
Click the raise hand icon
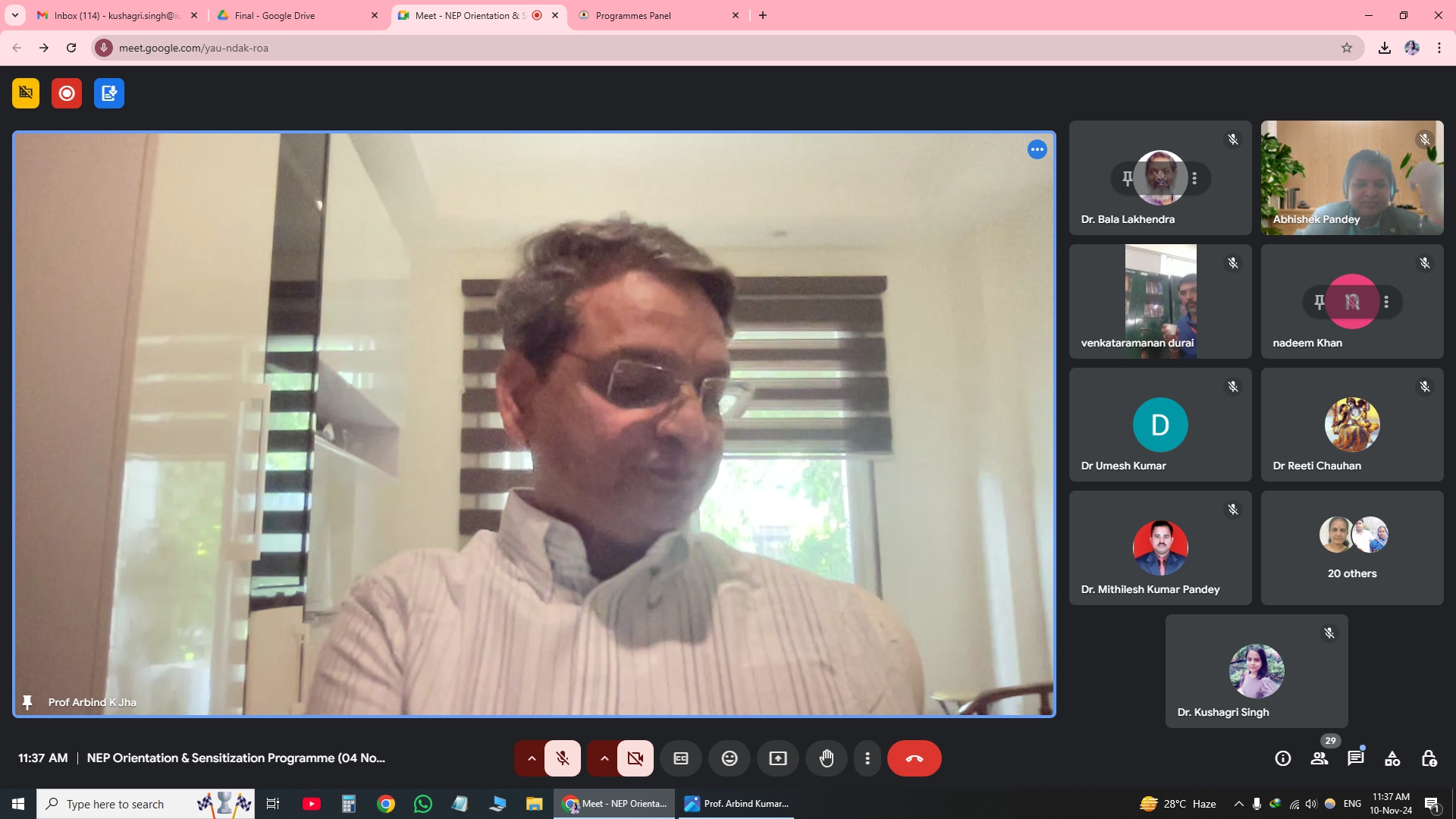tap(827, 758)
